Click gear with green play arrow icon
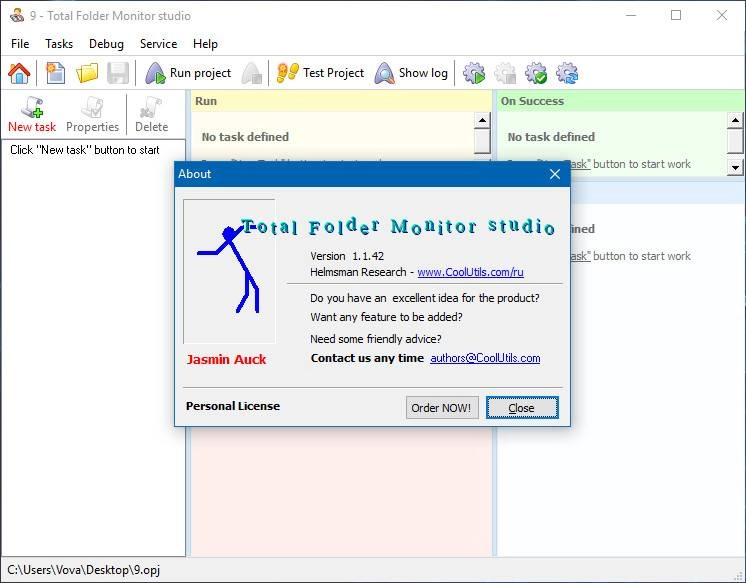This screenshot has height=583, width=746. point(474,73)
